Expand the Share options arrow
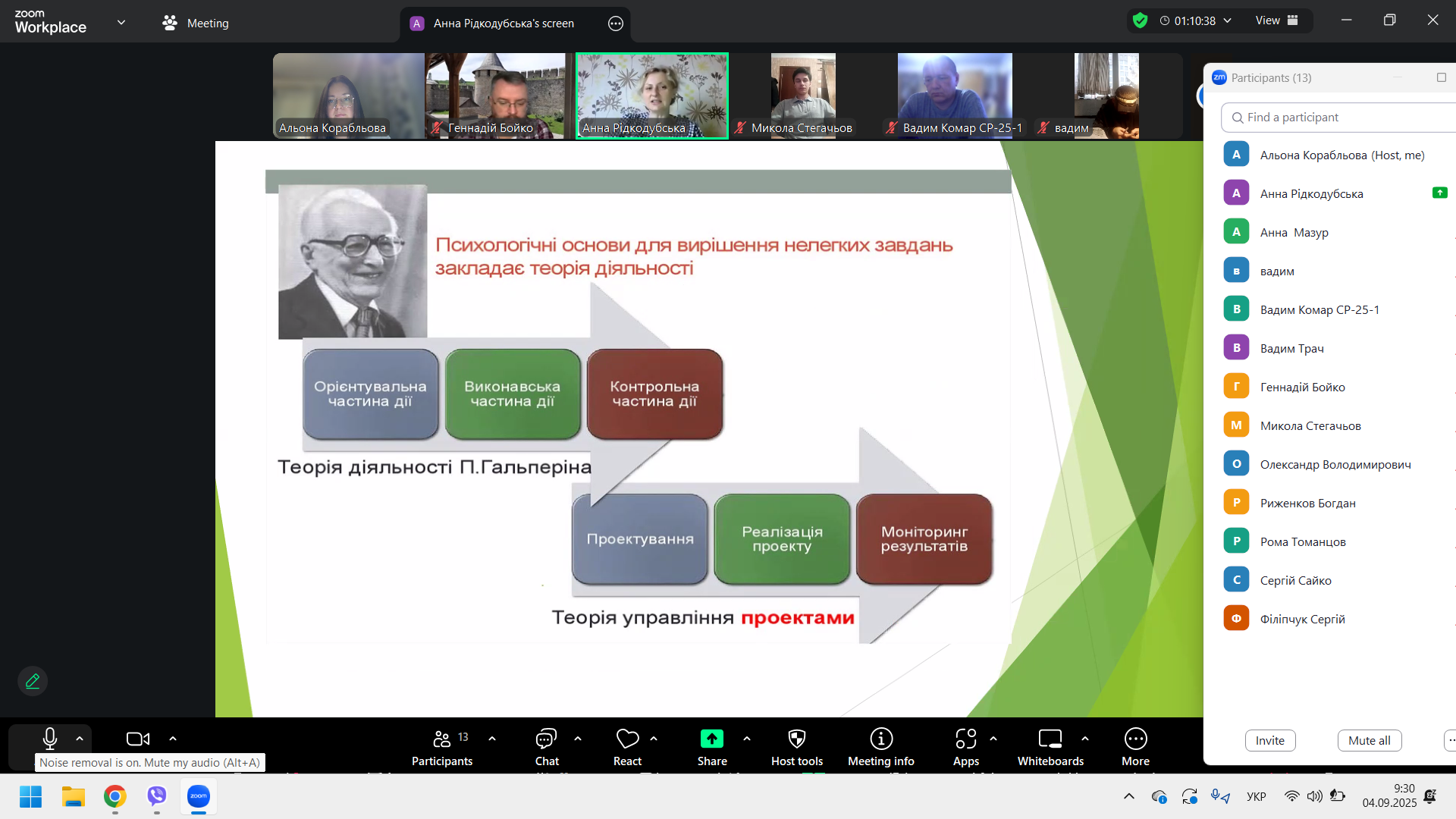Viewport: 1456px width, 819px height. 747,739
